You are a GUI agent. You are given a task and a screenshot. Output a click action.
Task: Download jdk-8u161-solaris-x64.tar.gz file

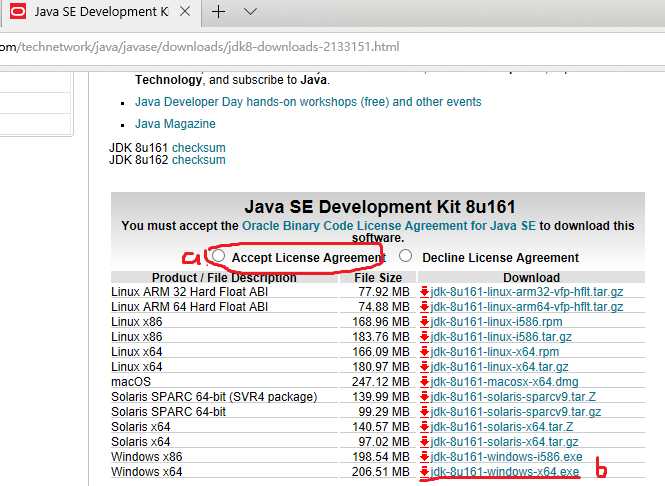(x=504, y=442)
